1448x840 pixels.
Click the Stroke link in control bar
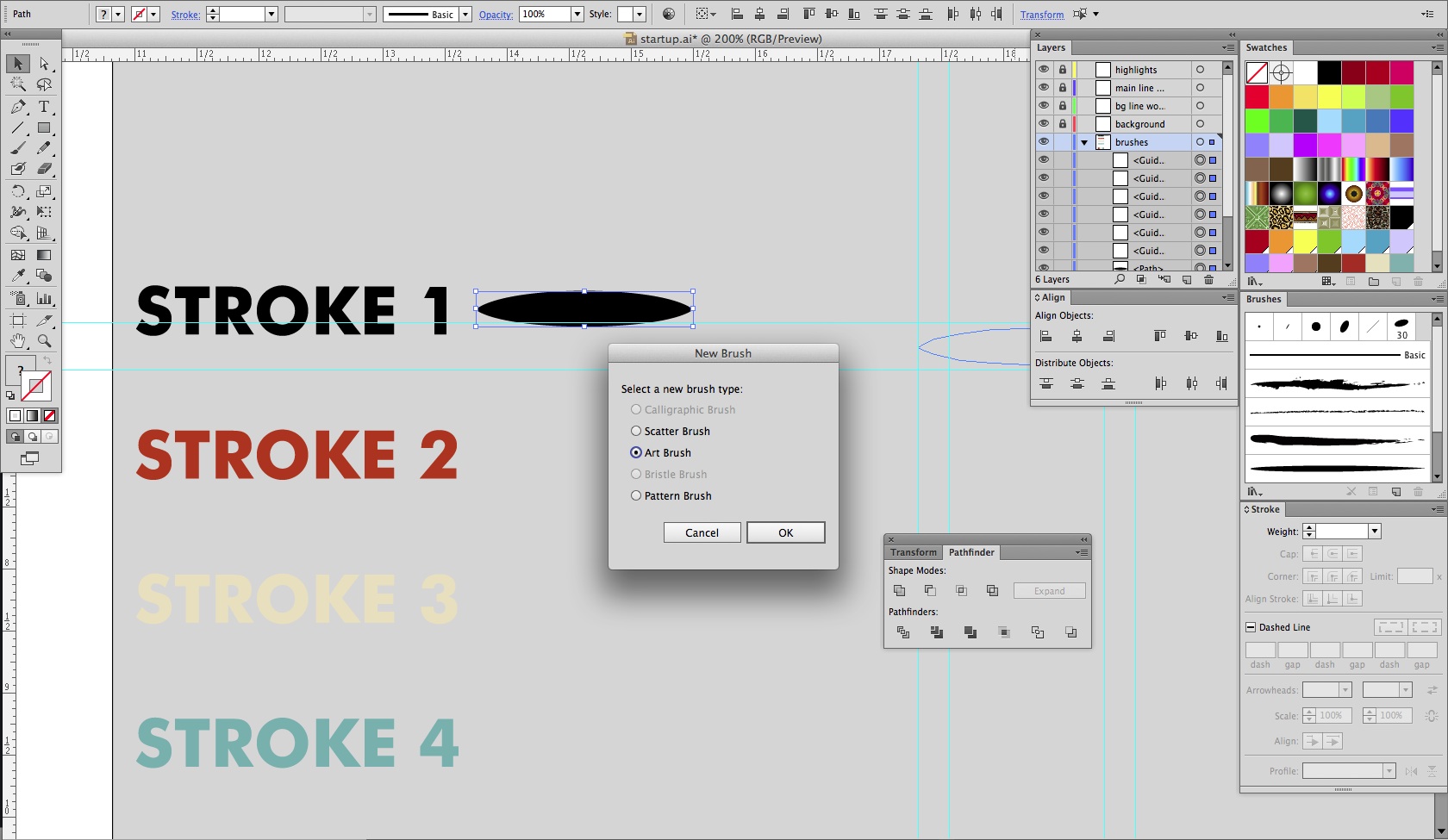pos(185,15)
